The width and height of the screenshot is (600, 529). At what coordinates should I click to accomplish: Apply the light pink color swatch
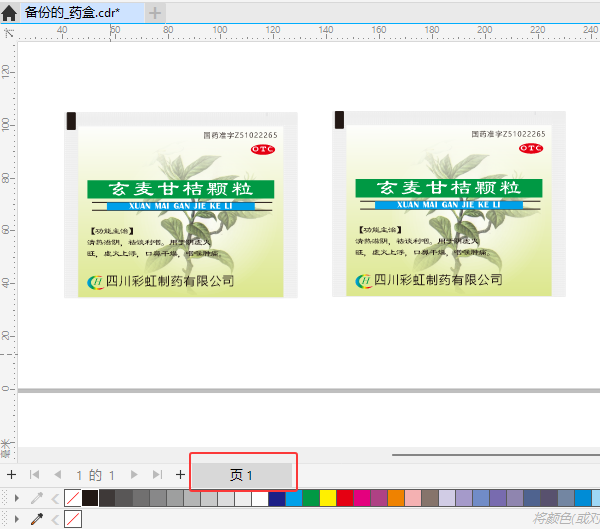tap(413, 498)
